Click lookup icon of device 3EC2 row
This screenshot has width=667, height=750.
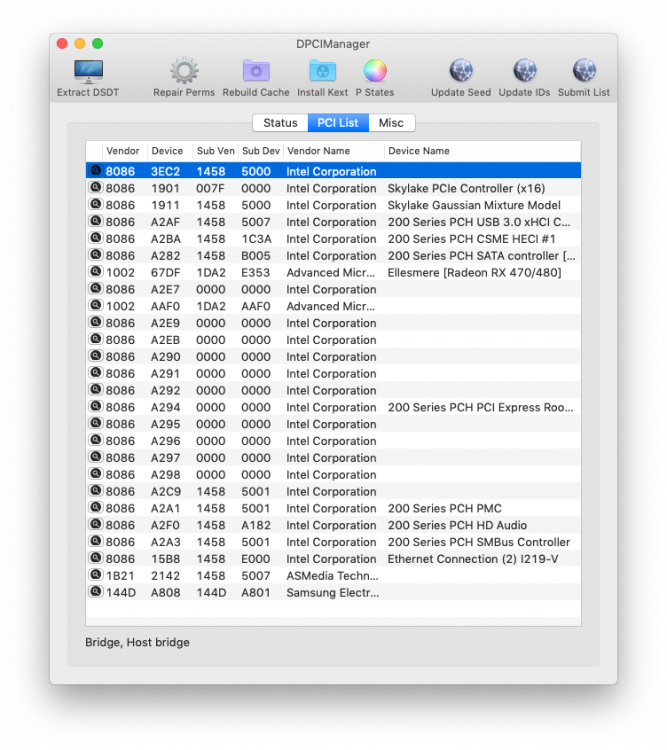[x=96, y=170]
